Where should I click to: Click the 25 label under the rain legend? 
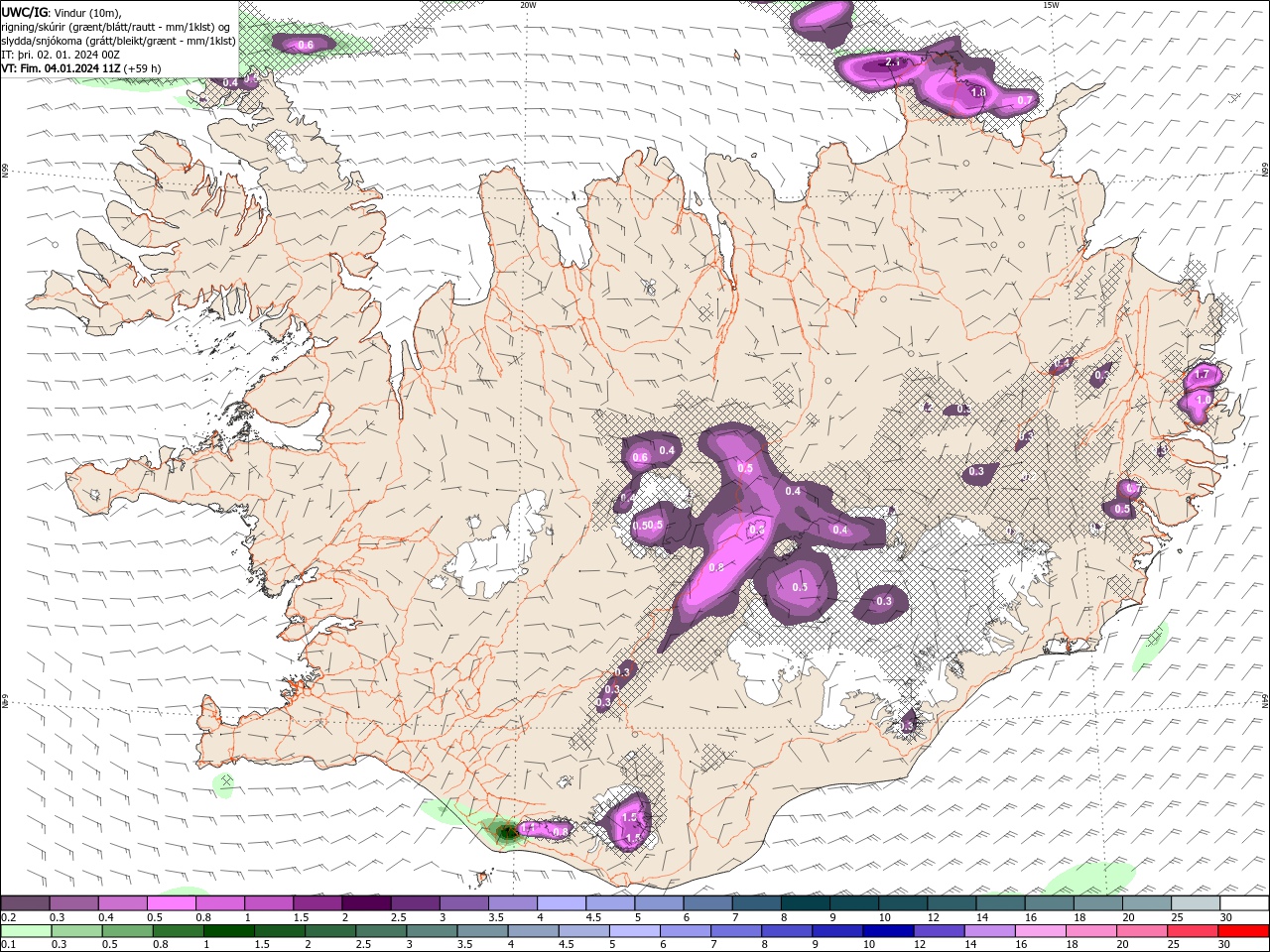pos(1175,945)
